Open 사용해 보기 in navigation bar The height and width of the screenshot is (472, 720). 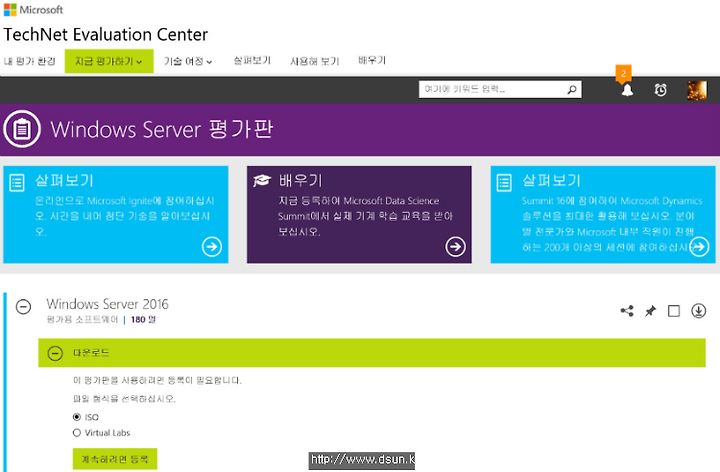[x=315, y=61]
